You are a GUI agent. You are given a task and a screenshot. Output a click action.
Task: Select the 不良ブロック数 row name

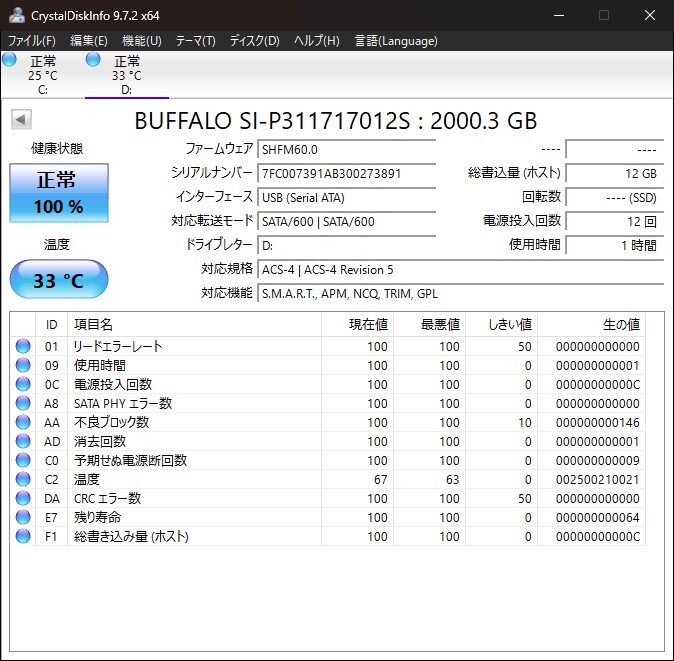click(111, 422)
